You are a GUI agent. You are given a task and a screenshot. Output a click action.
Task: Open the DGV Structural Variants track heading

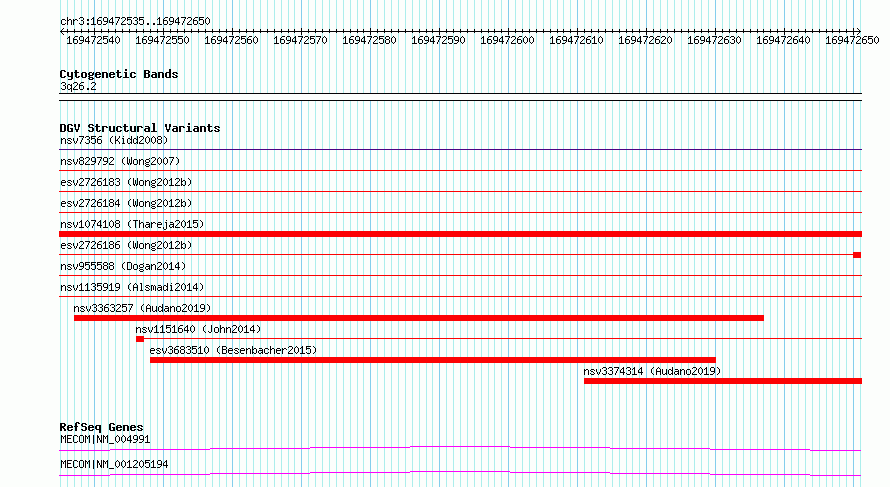(x=140, y=128)
